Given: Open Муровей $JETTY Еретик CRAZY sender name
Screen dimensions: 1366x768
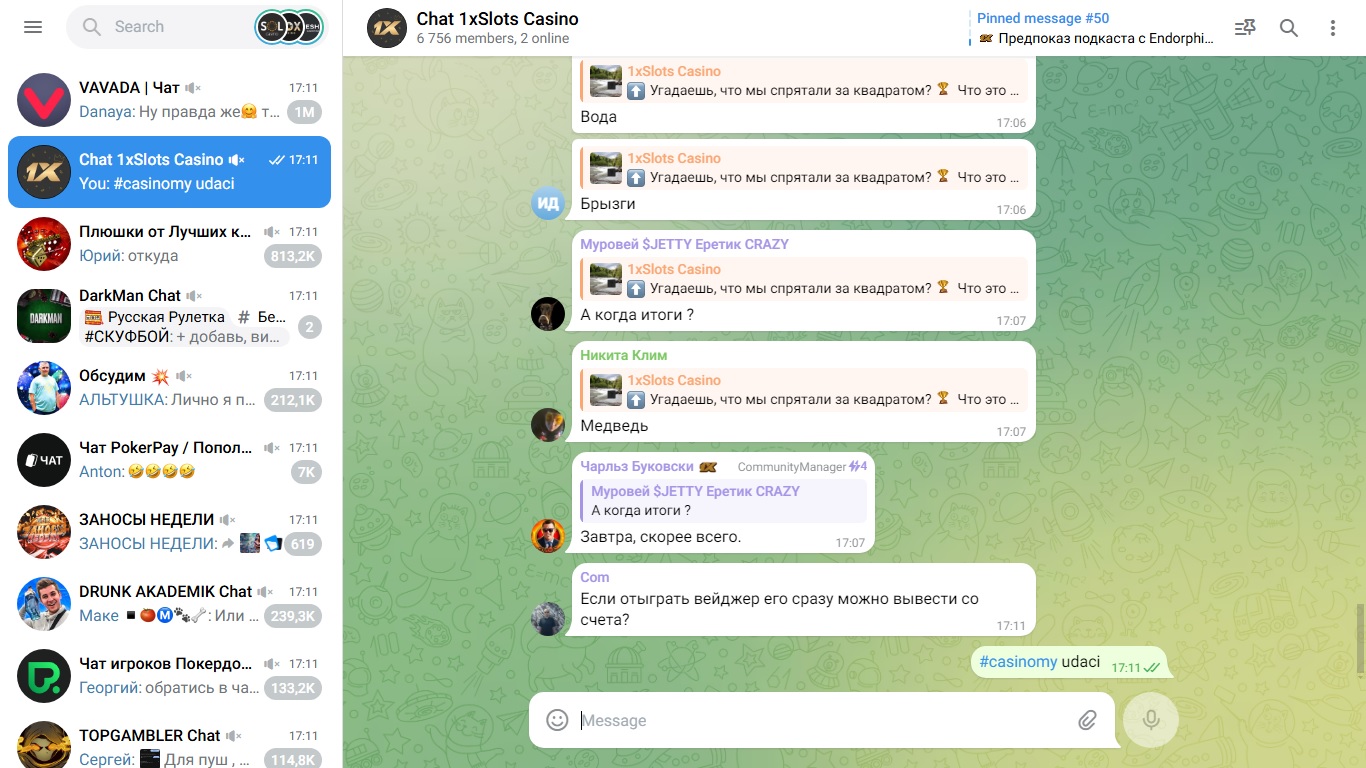Looking at the screenshot, I should coord(684,244).
